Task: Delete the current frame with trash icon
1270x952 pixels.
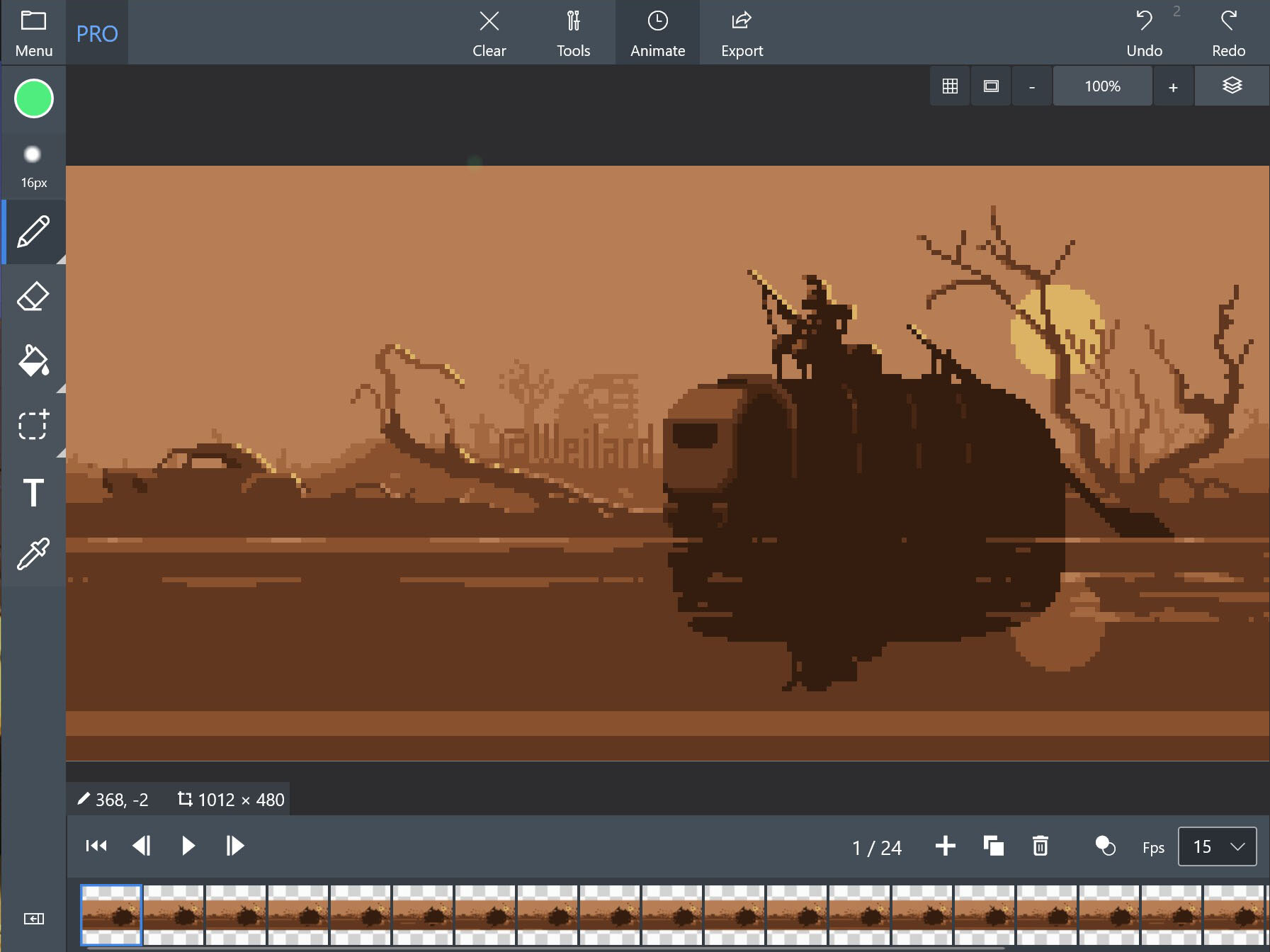Action: coord(1040,846)
